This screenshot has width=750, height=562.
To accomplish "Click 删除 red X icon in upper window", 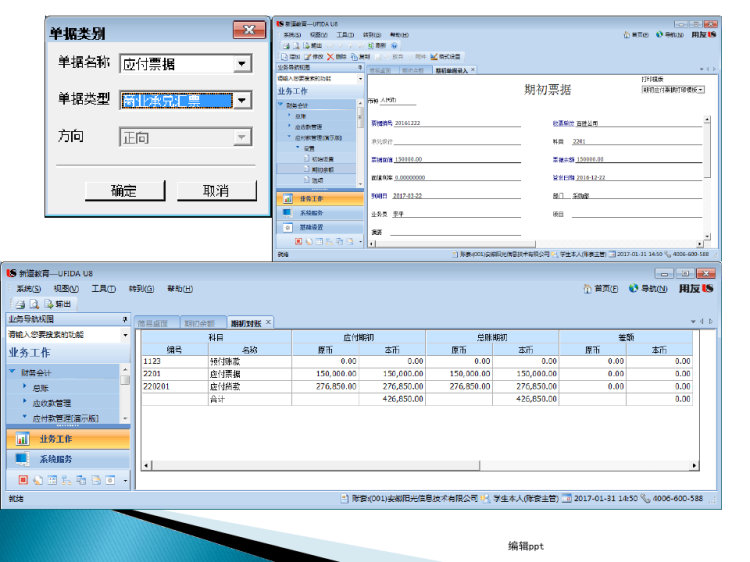I will (x=330, y=56).
